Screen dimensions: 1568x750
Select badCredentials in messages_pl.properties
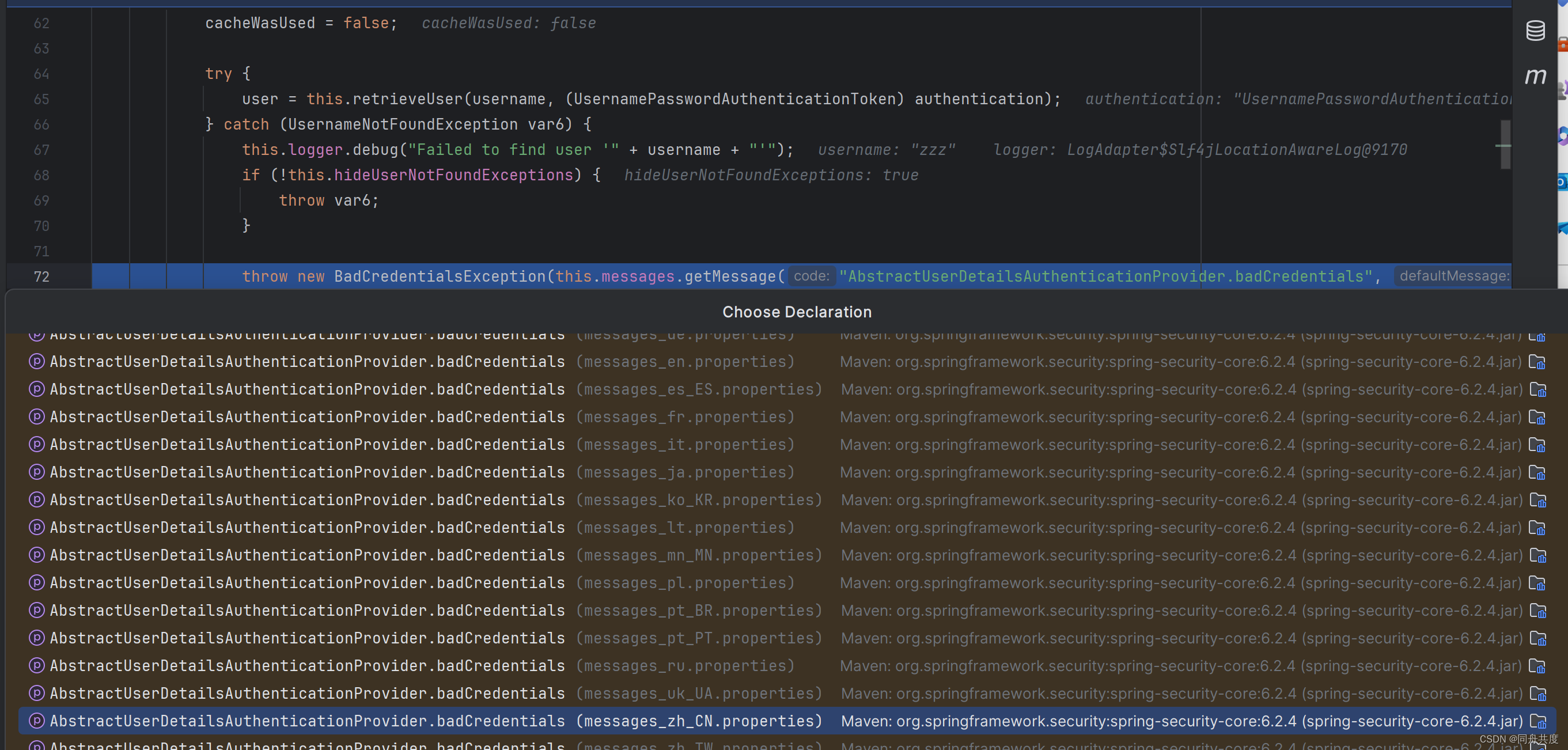[x=787, y=582]
